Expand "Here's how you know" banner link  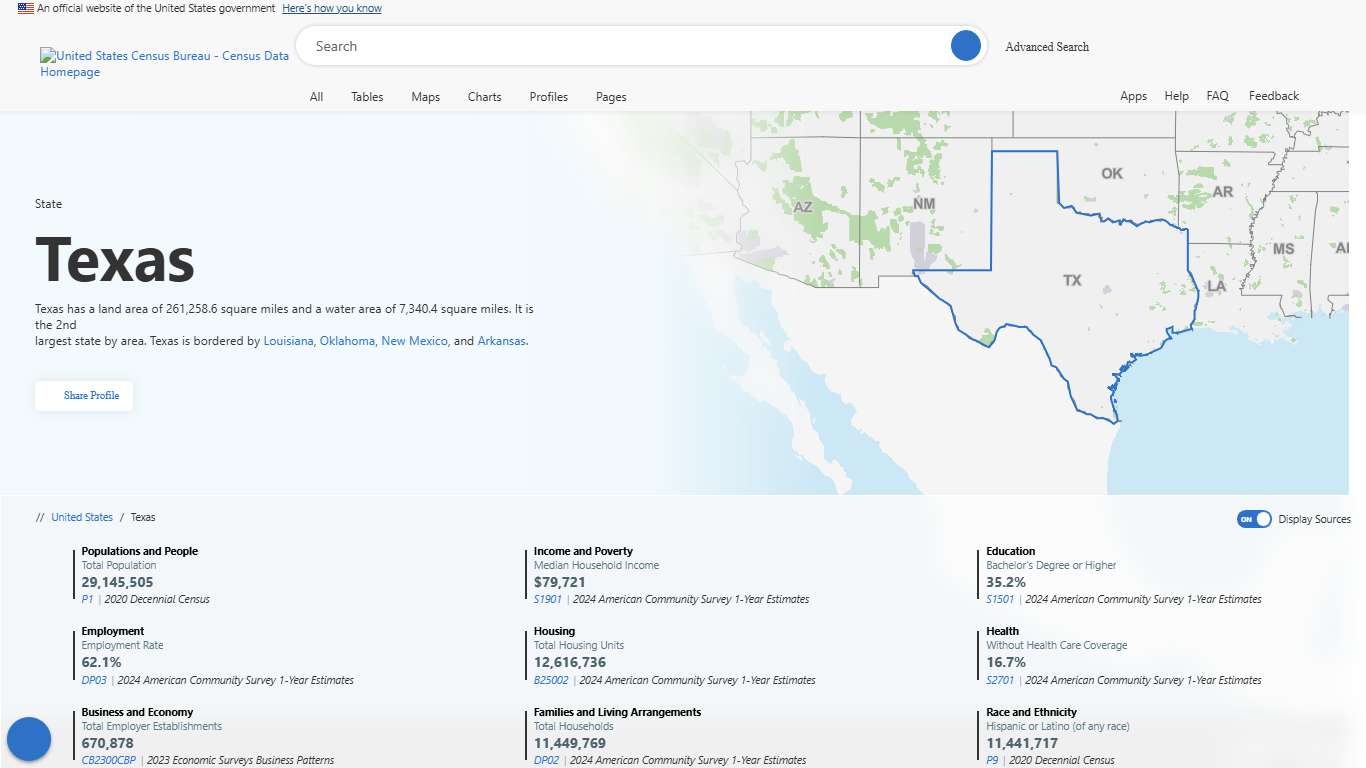[331, 8]
